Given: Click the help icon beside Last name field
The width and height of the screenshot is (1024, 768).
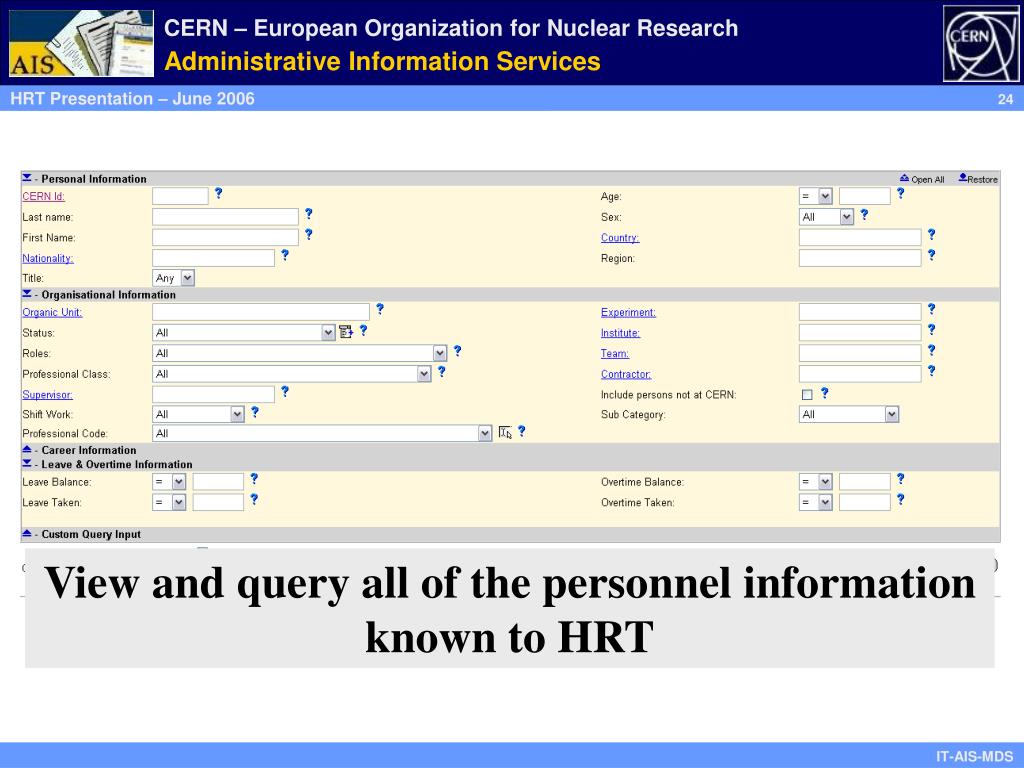Looking at the screenshot, I should [309, 214].
